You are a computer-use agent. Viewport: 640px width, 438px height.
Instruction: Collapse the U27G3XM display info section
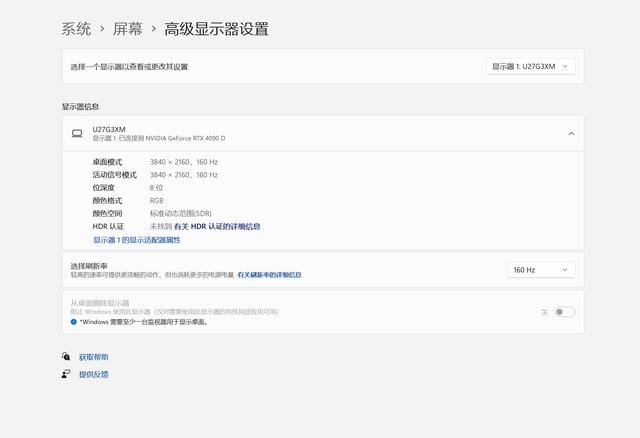coord(570,133)
